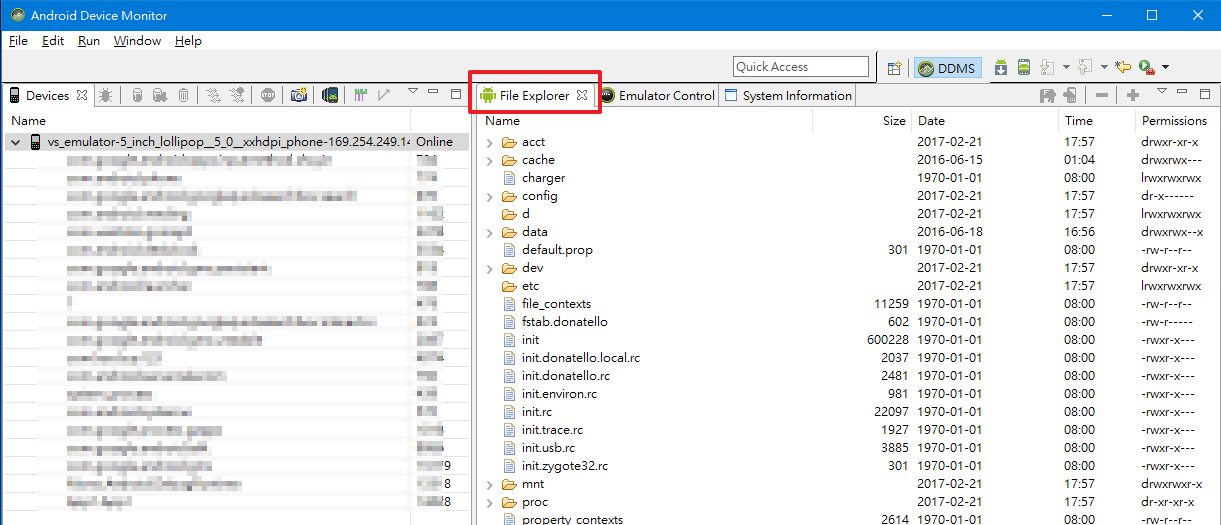Click the Open Perspective icon
The image size is (1221, 525).
pyautogui.click(x=895, y=67)
